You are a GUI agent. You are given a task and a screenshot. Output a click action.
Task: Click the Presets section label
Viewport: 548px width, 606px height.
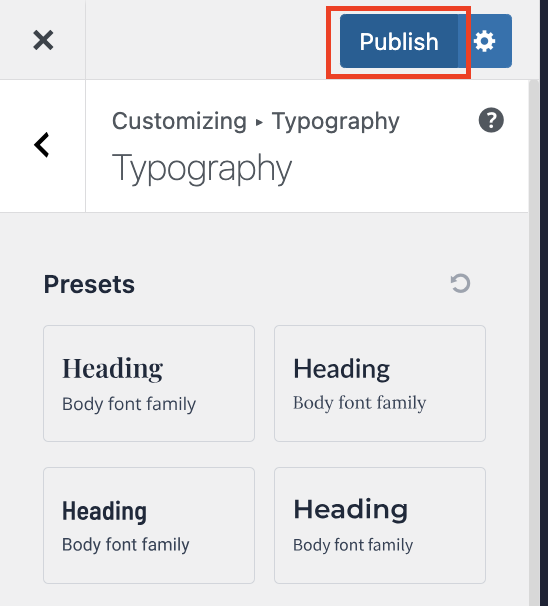pos(89,284)
